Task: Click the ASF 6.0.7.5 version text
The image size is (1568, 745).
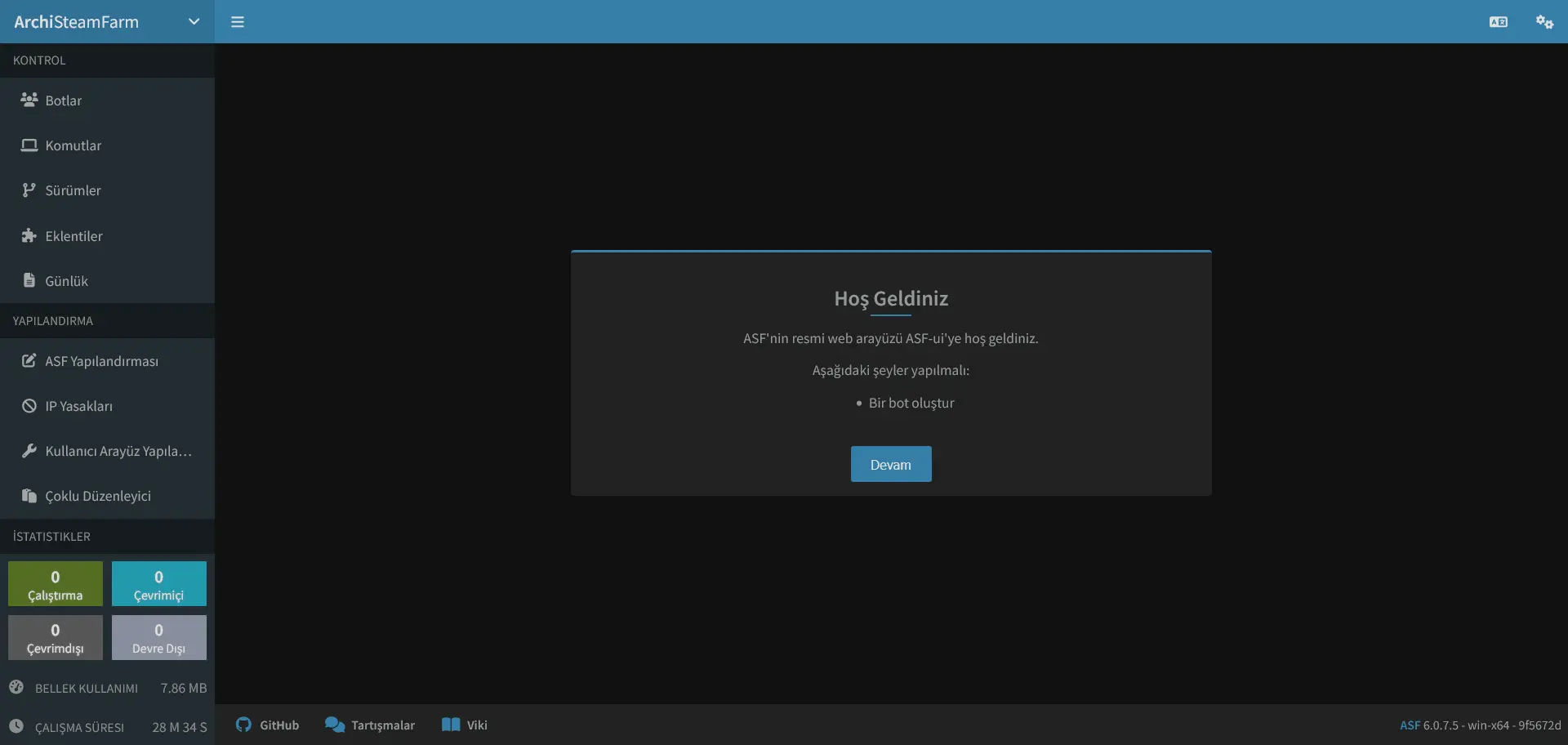Action: pyautogui.click(x=1480, y=725)
